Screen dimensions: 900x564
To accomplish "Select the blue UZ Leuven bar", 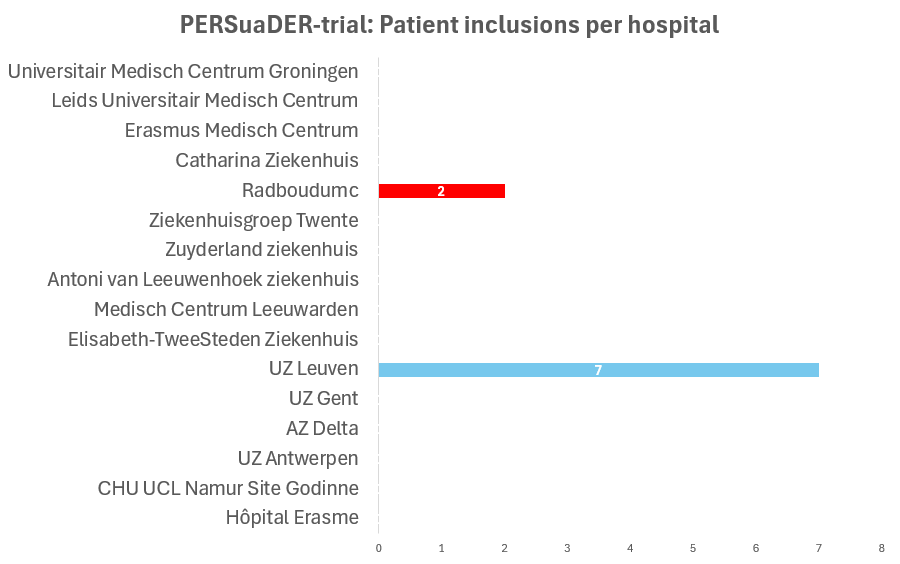I will point(700,370).
